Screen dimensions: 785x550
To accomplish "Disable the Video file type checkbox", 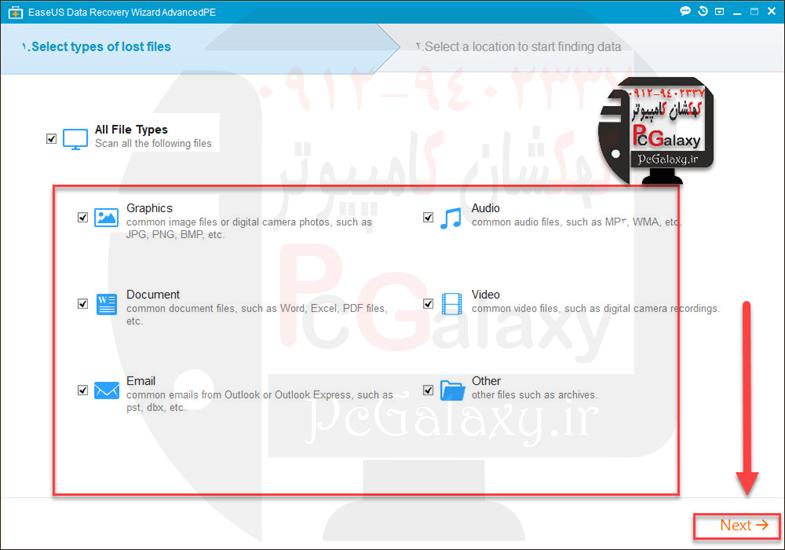I will click(428, 304).
